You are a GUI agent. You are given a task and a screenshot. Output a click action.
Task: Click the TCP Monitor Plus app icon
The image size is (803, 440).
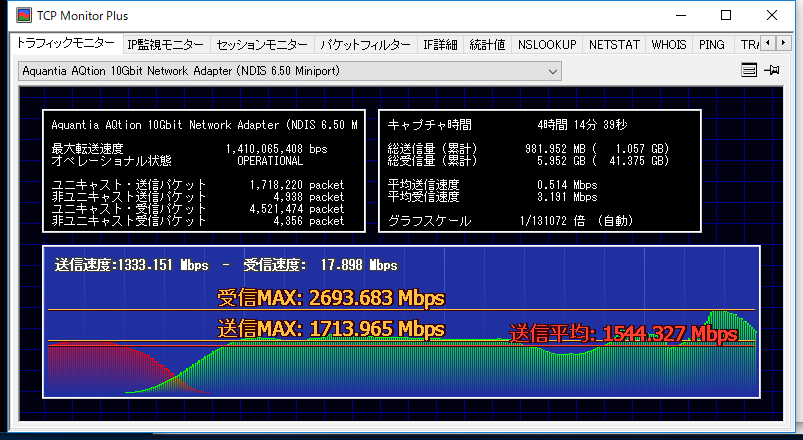24,15
